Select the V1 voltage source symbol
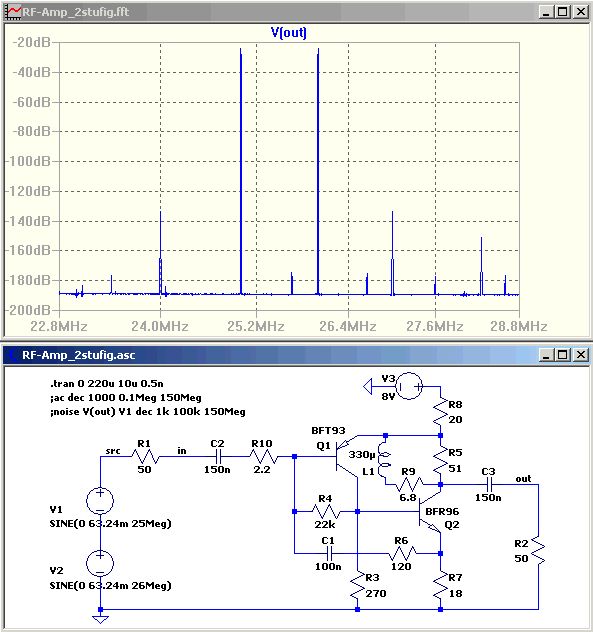Viewport: 593px width, 632px height. (x=100, y=500)
